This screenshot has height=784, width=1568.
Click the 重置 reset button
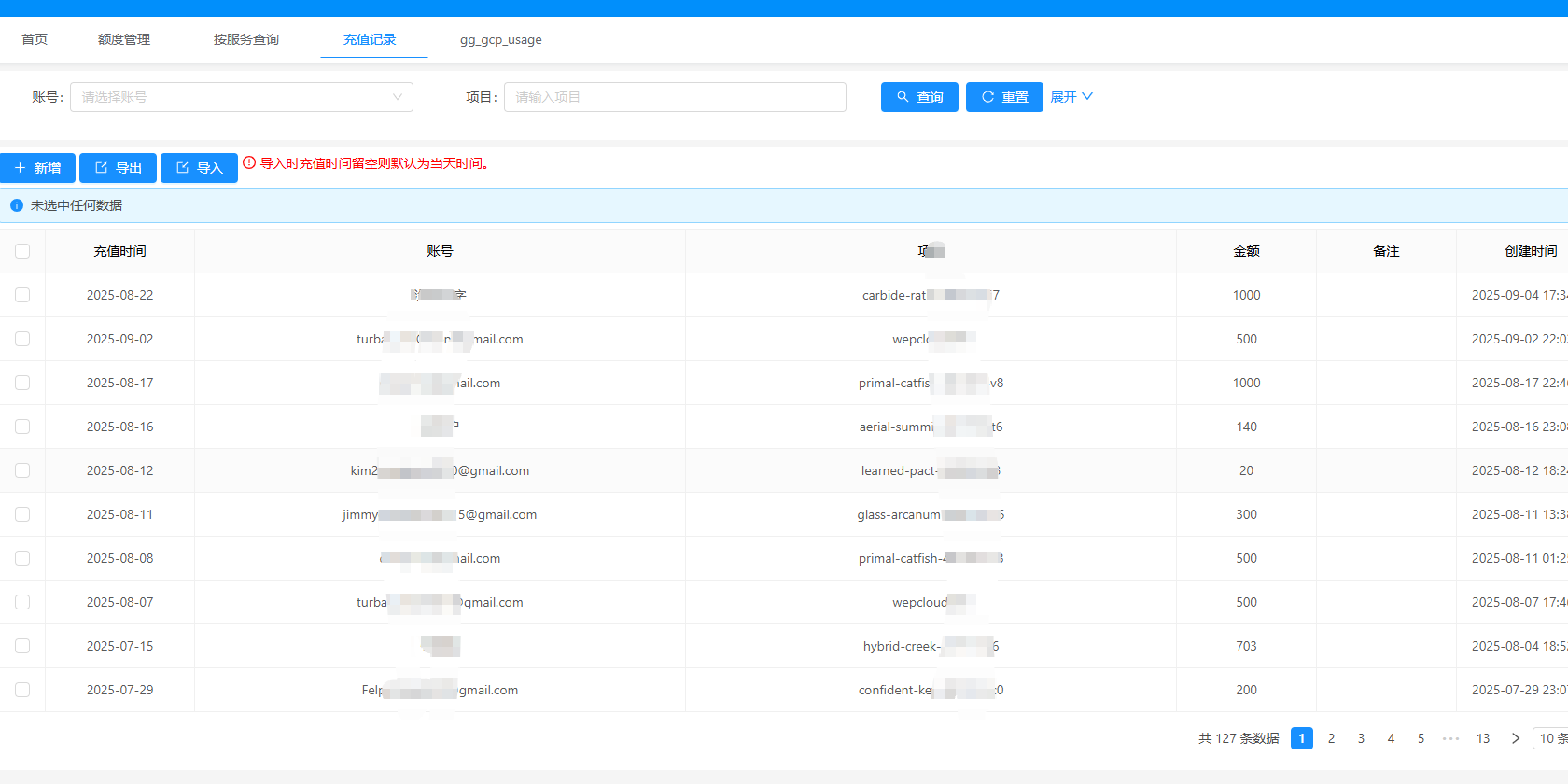(x=1004, y=97)
